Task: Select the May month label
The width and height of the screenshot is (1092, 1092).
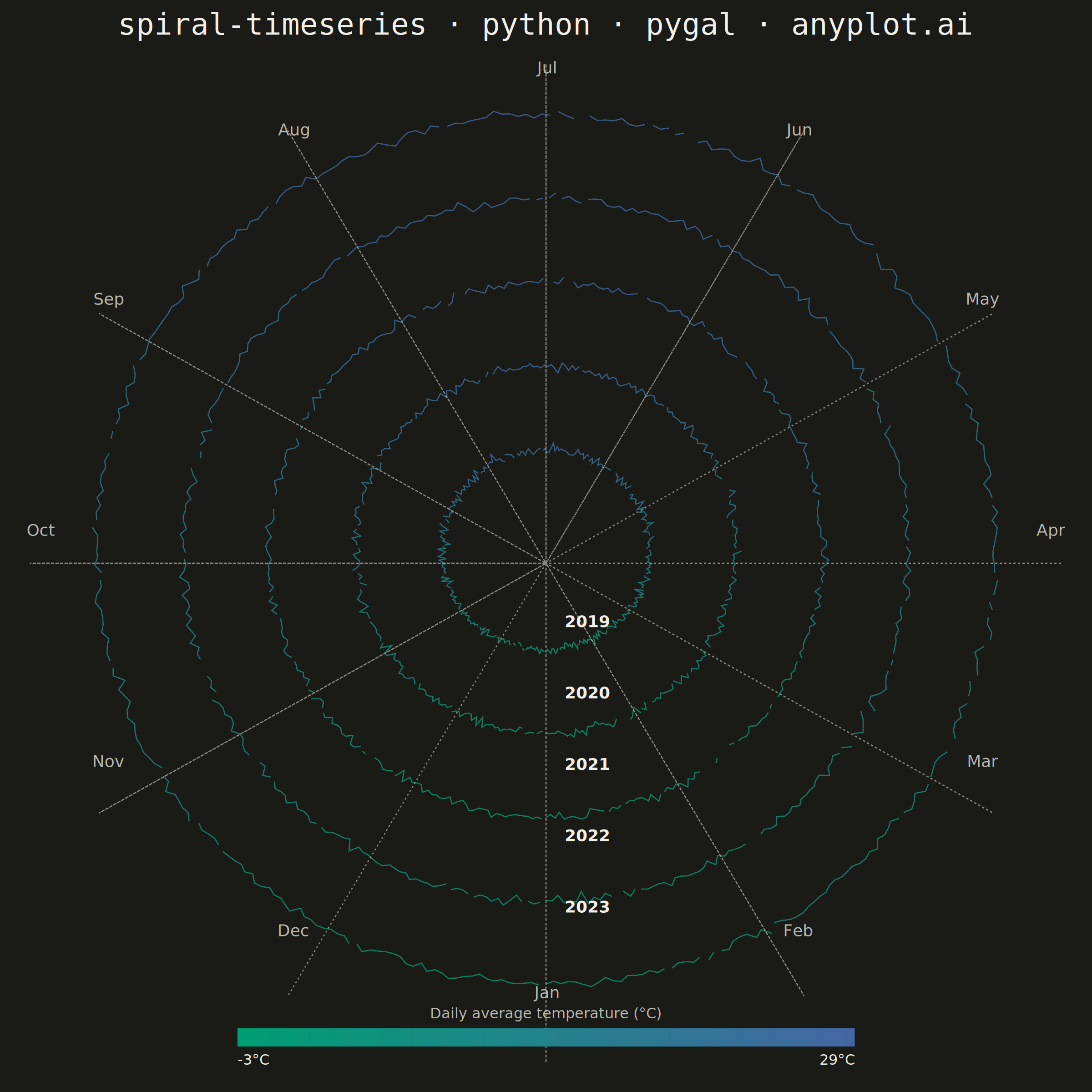Action: pyautogui.click(x=982, y=299)
